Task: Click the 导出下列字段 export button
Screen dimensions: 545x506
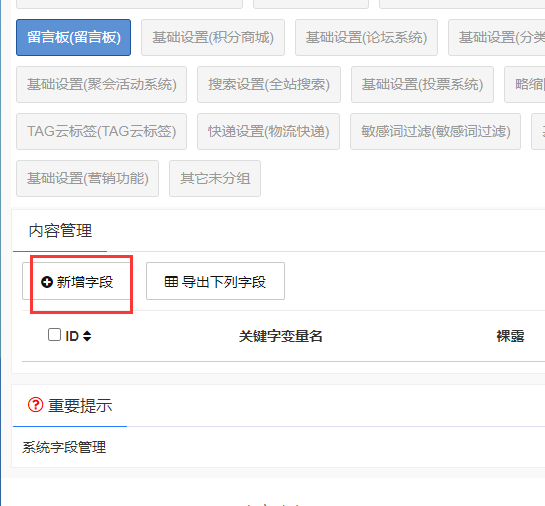Action: coord(215,281)
